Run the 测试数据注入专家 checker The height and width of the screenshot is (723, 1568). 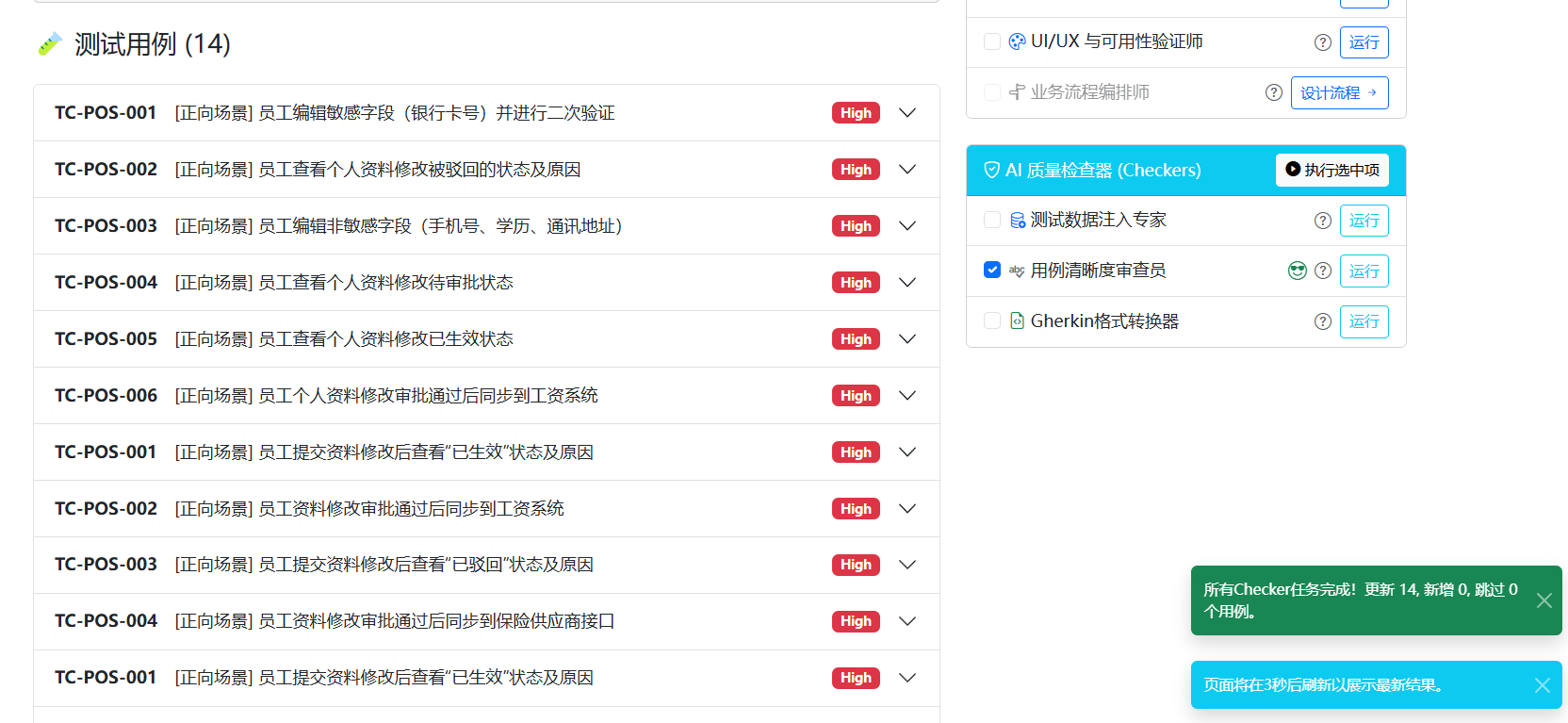1364,221
